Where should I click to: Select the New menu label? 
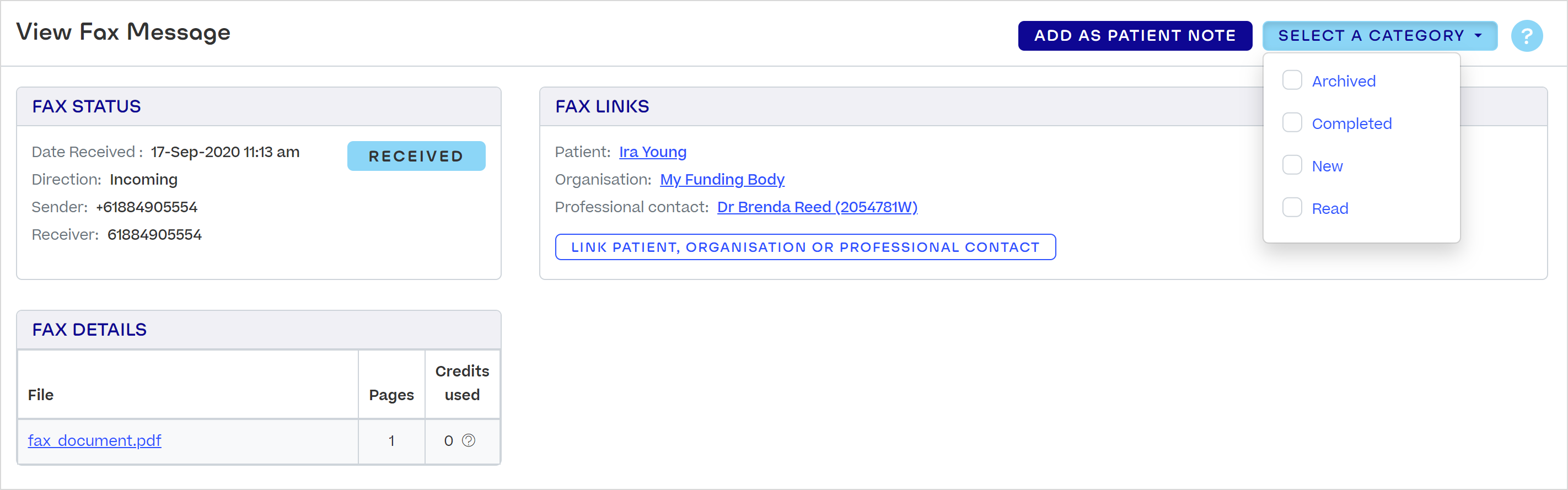click(1327, 166)
